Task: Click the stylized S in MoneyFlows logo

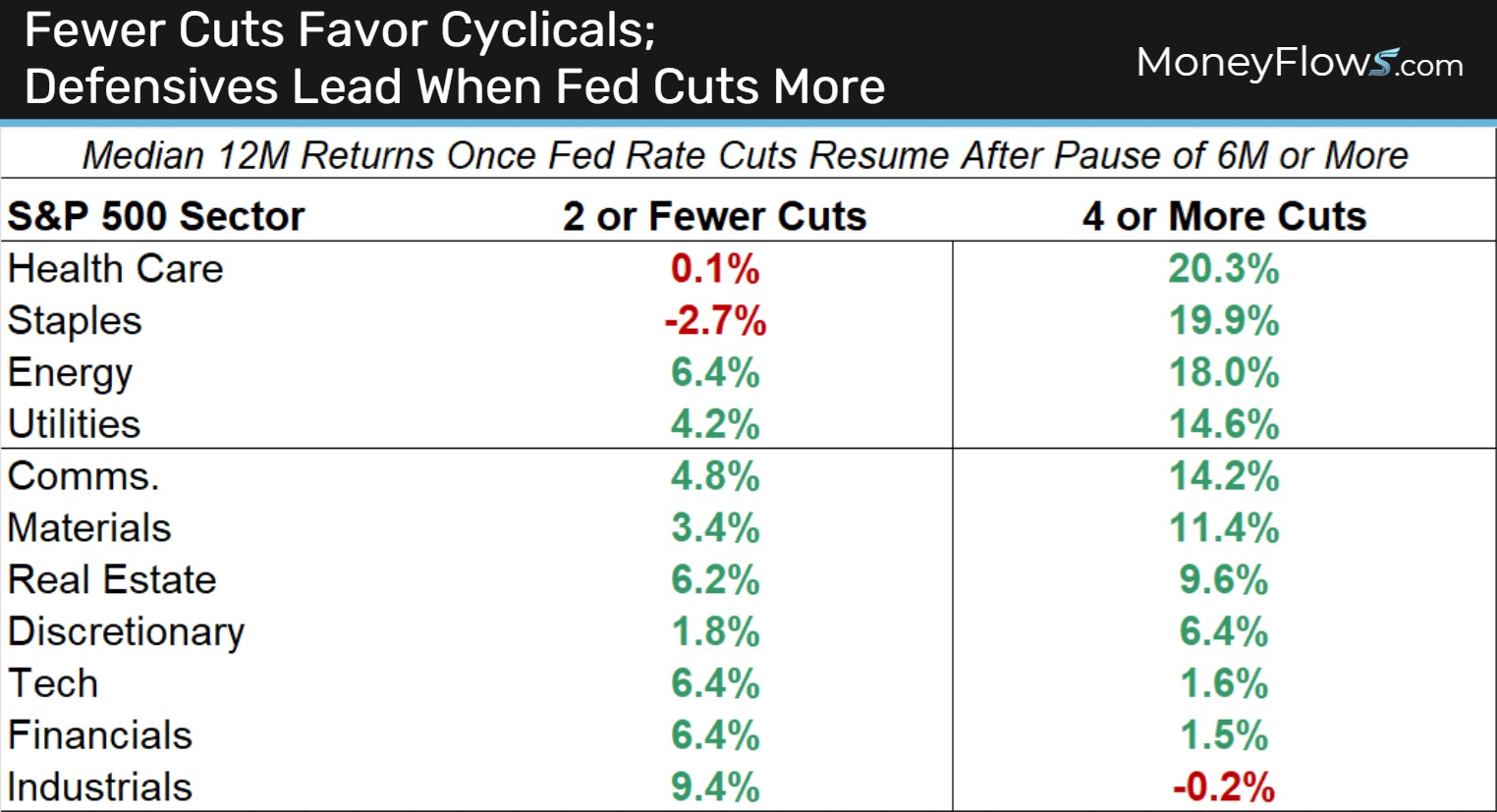Action: (x=1384, y=63)
